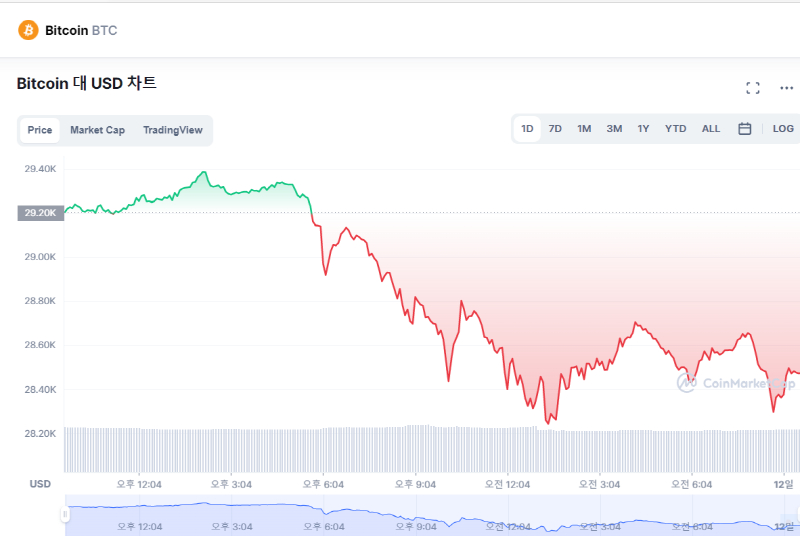Choose the 3M time range

coord(614,129)
